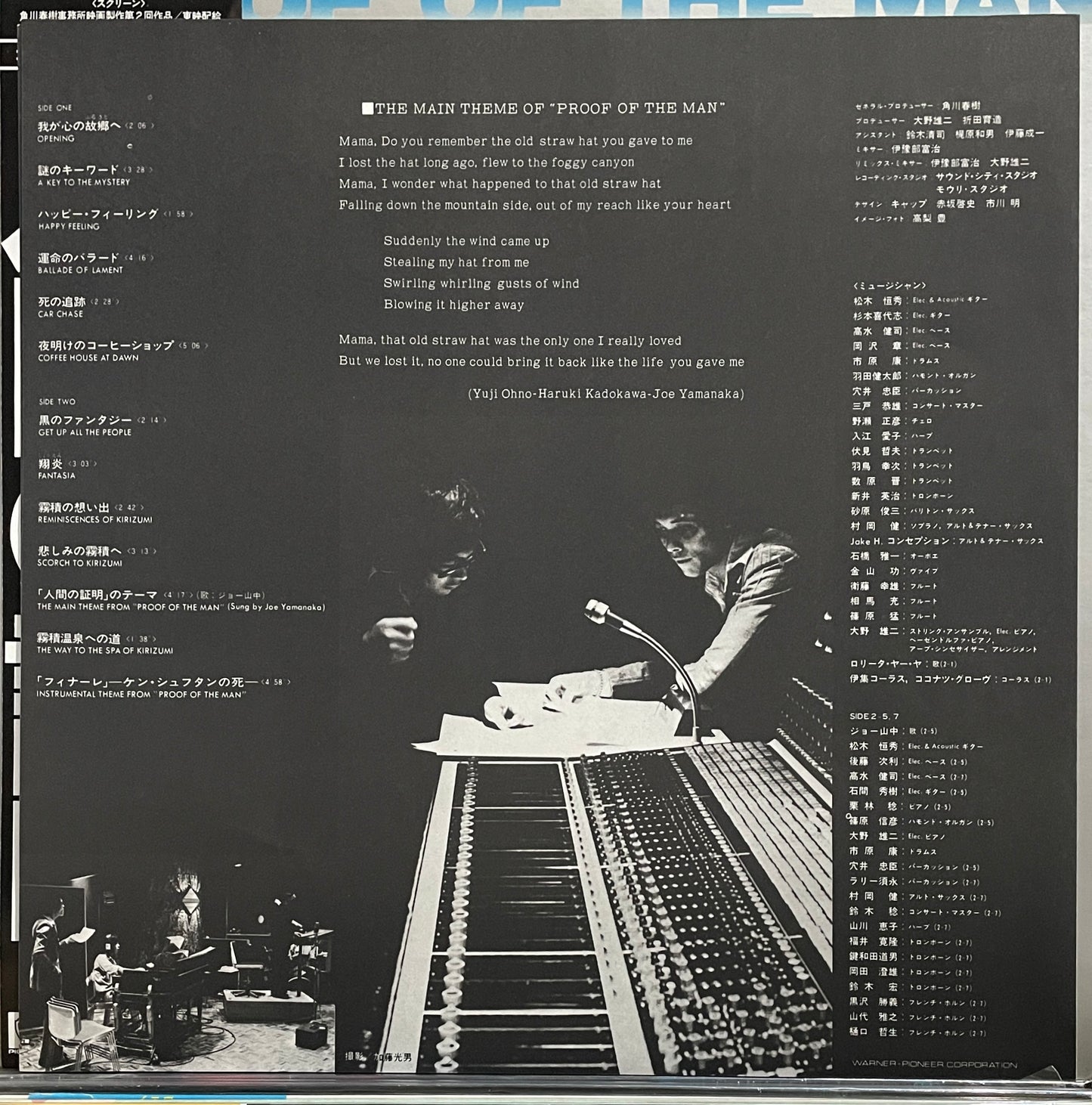Click the WARNER-PIONEER CORPORATION text

(x=934, y=1064)
